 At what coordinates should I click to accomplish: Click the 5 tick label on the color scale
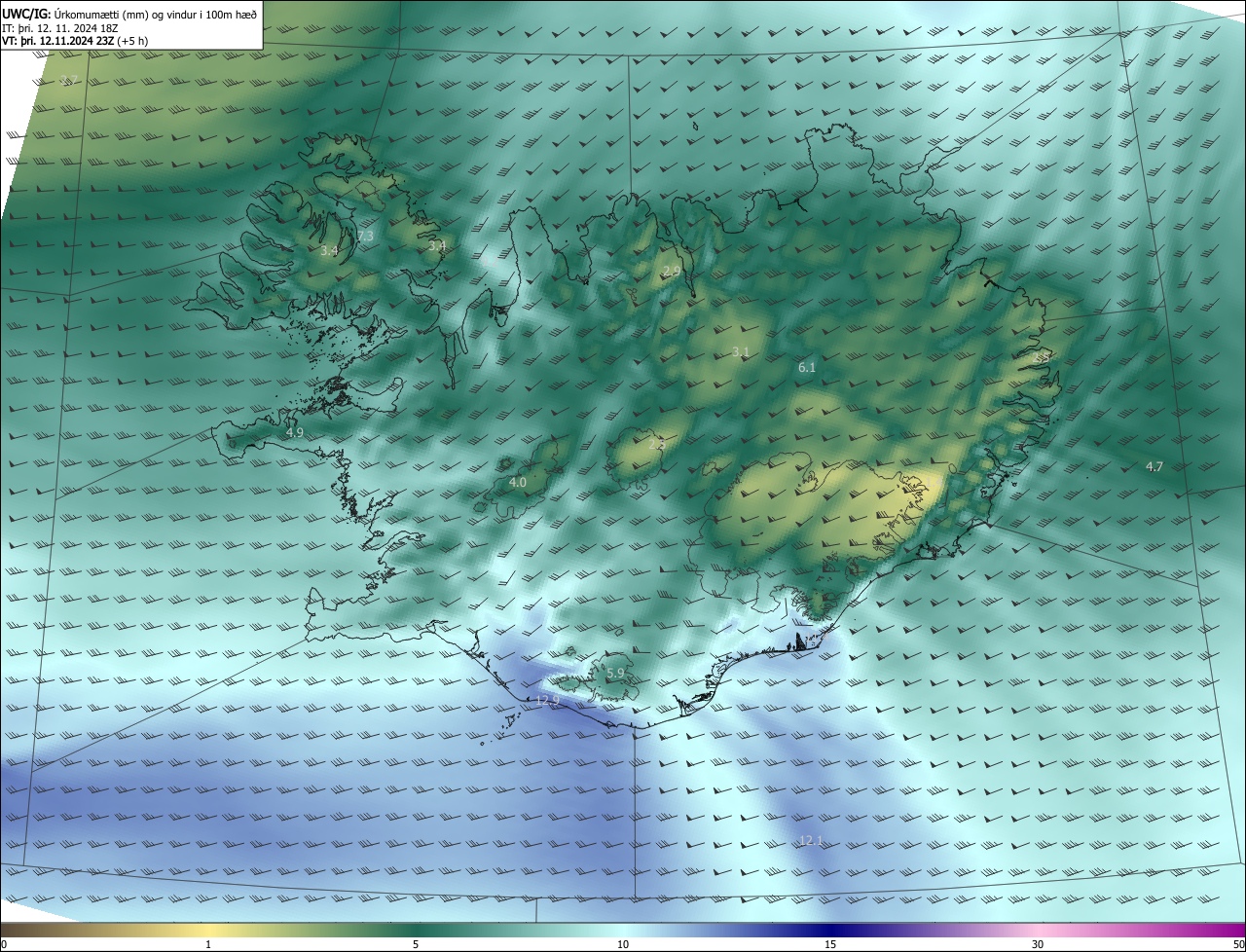point(416,944)
